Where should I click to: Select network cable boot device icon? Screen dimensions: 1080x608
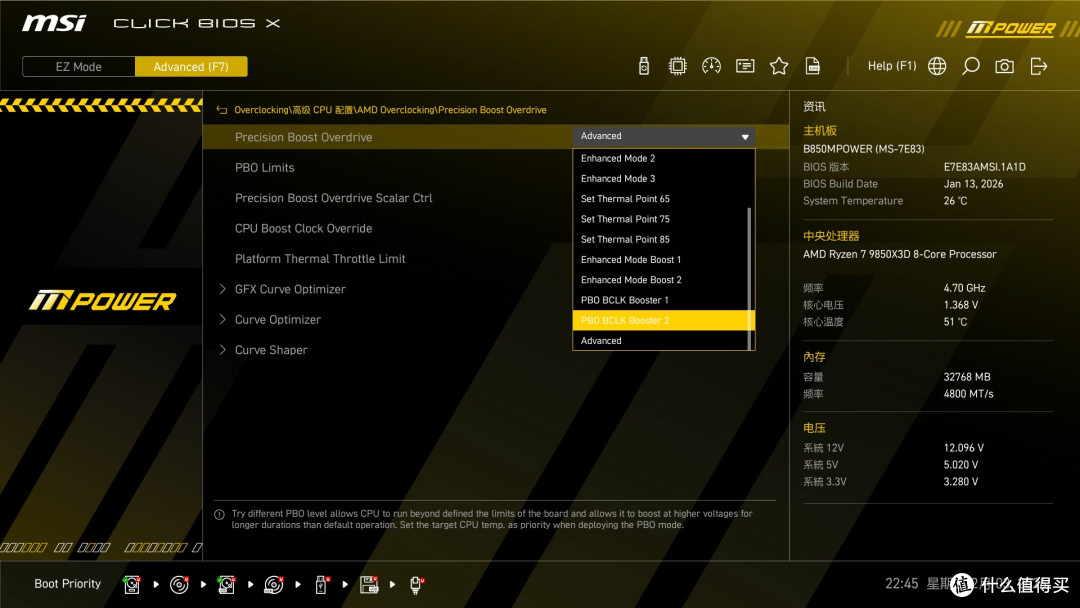coord(416,585)
